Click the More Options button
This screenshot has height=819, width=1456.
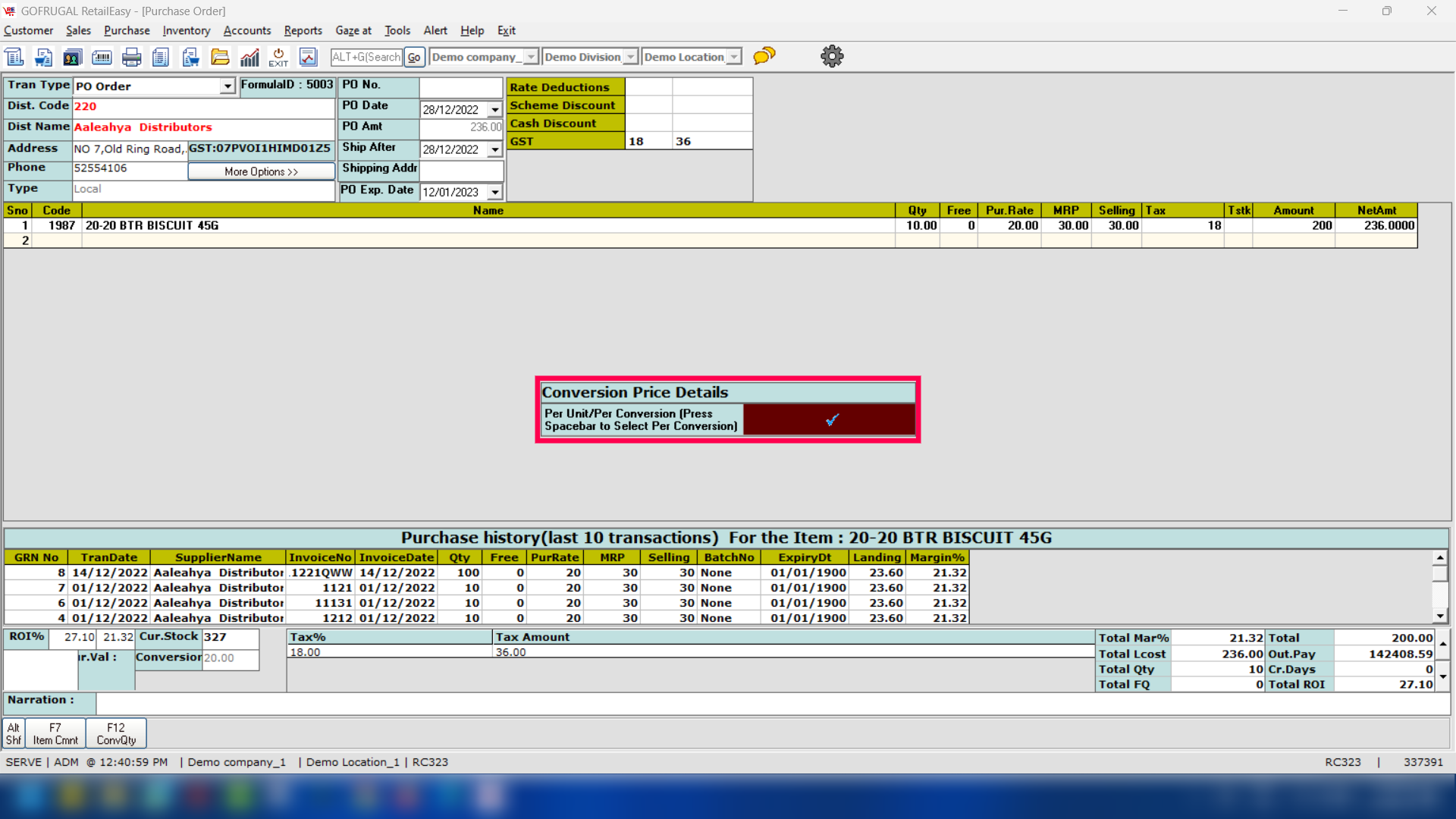pos(261,172)
